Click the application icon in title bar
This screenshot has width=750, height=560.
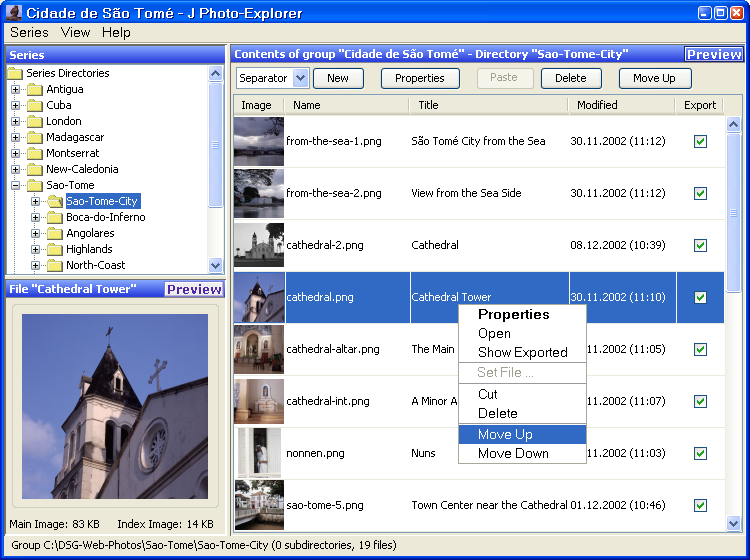pos(13,13)
